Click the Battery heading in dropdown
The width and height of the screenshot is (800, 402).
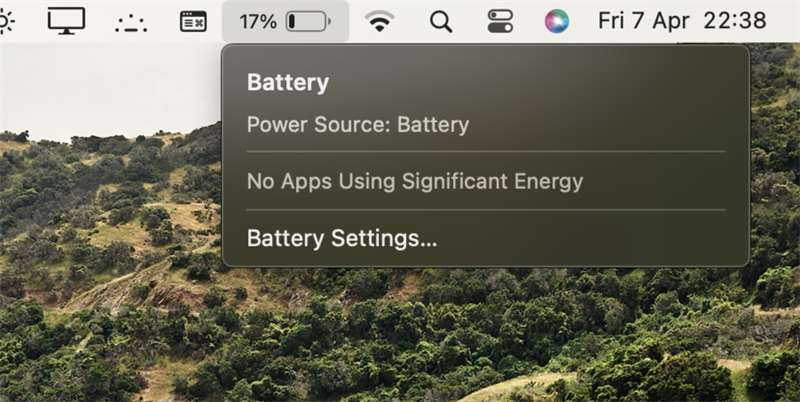point(288,83)
